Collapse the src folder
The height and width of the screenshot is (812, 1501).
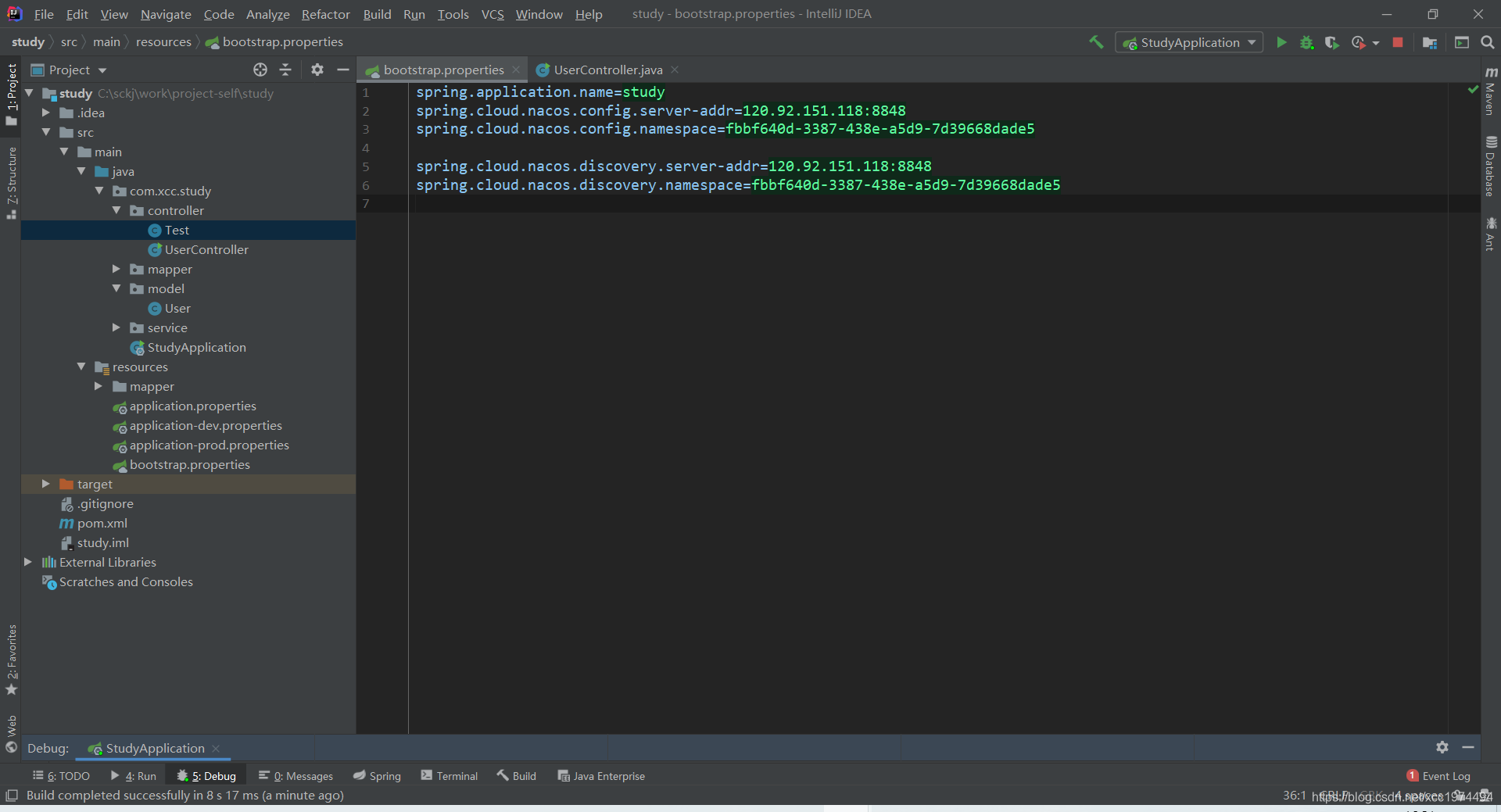(46, 132)
